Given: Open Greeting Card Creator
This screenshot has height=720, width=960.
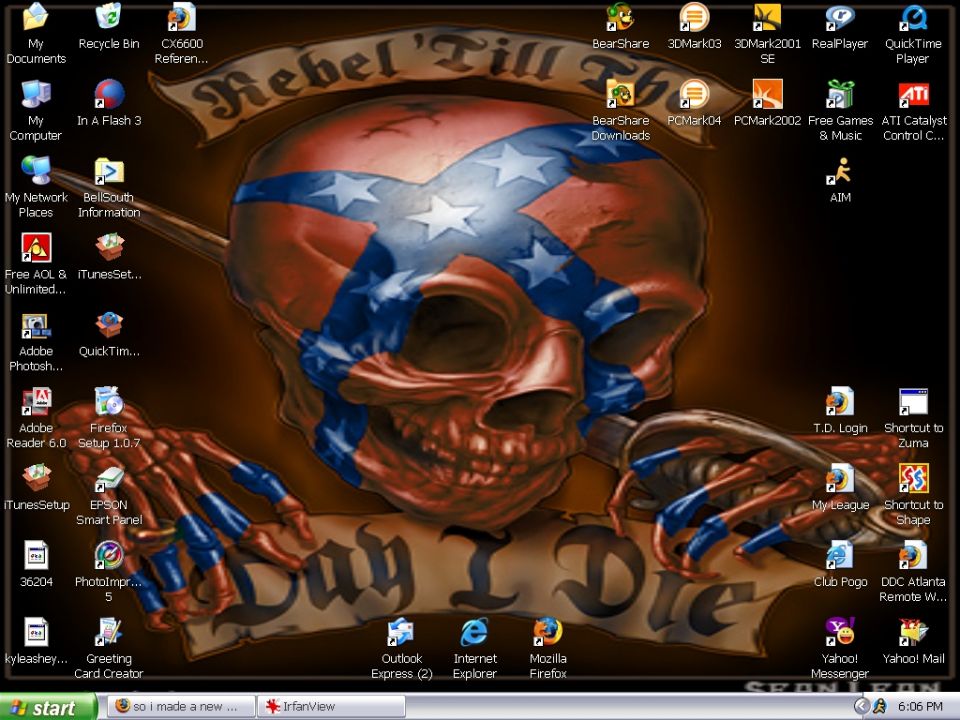Looking at the screenshot, I should tap(109, 632).
